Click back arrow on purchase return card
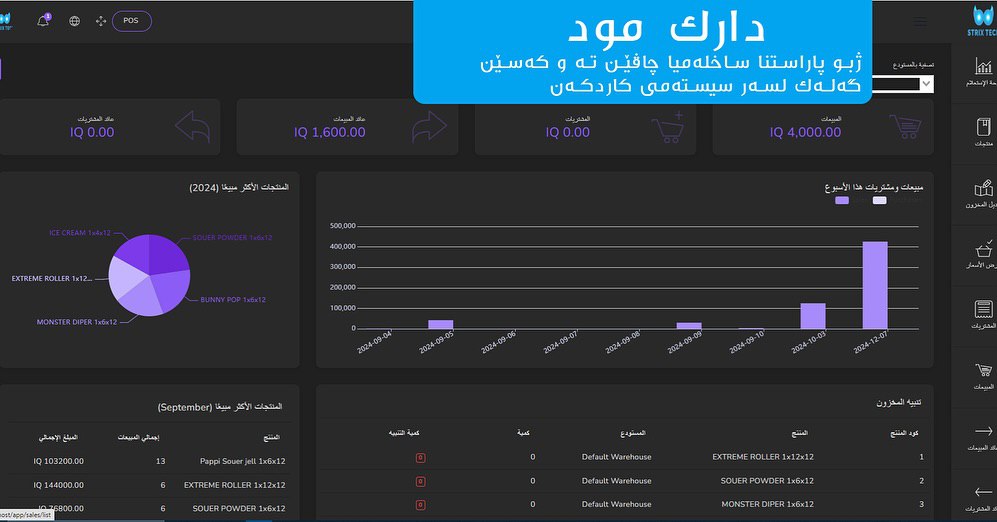Viewport: 997px width, 522px height. 192,127
